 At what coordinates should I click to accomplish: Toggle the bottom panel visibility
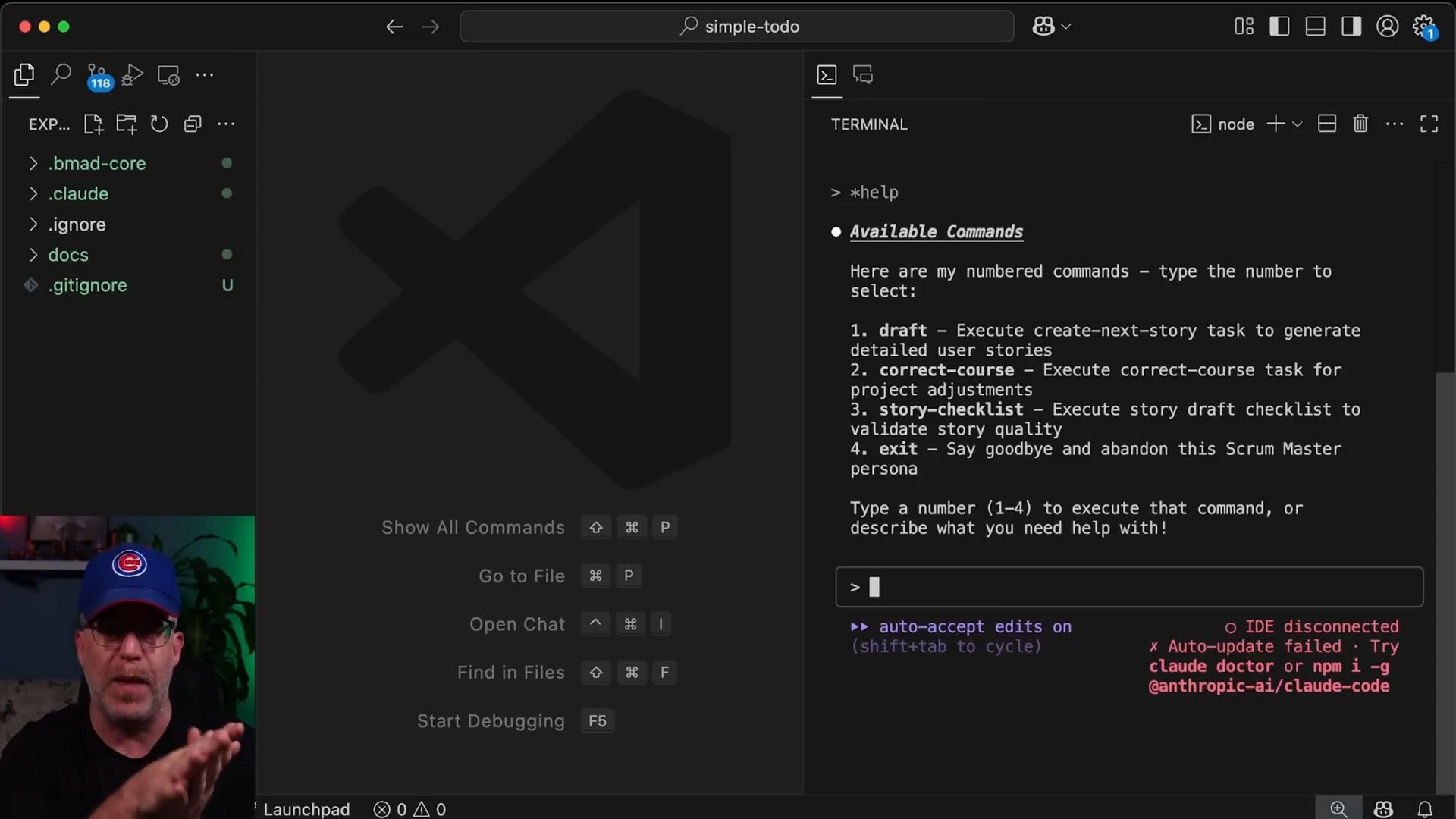click(x=1315, y=27)
